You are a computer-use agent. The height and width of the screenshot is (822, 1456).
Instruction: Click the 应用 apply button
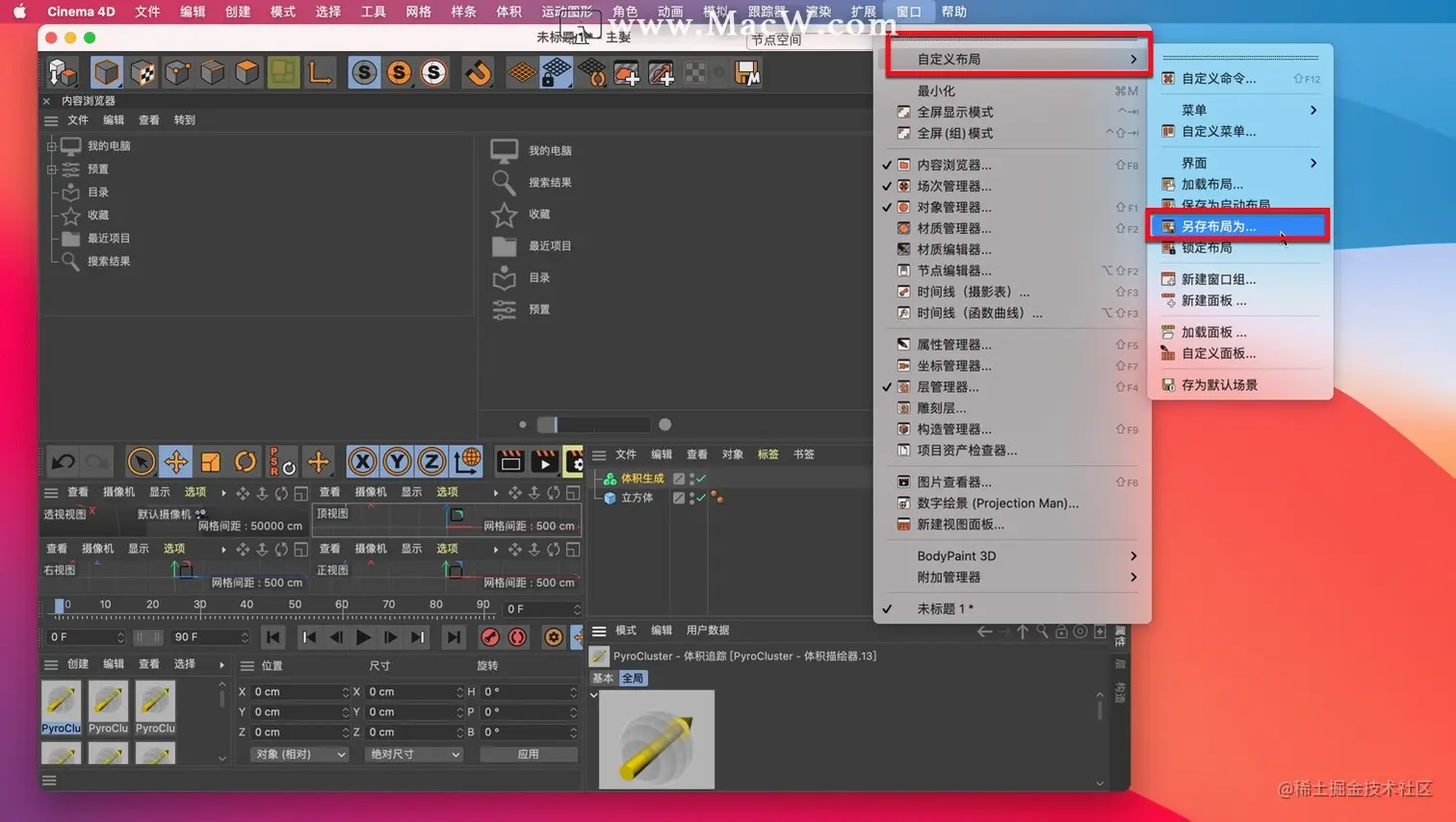pyautogui.click(x=529, y=755)
